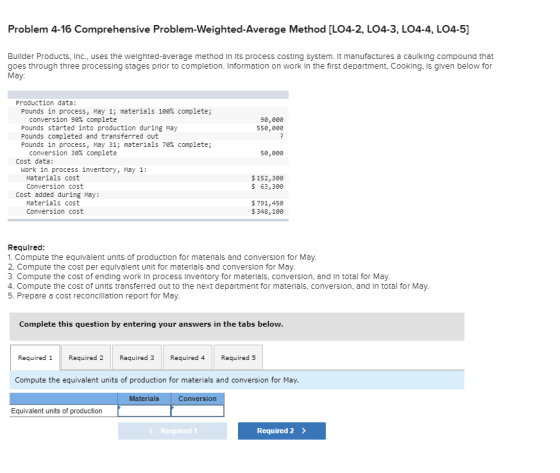This screenshot has width=560, height=473.
Task: Click the Equivalent units of production row label
Action: [x=56, y=411]
